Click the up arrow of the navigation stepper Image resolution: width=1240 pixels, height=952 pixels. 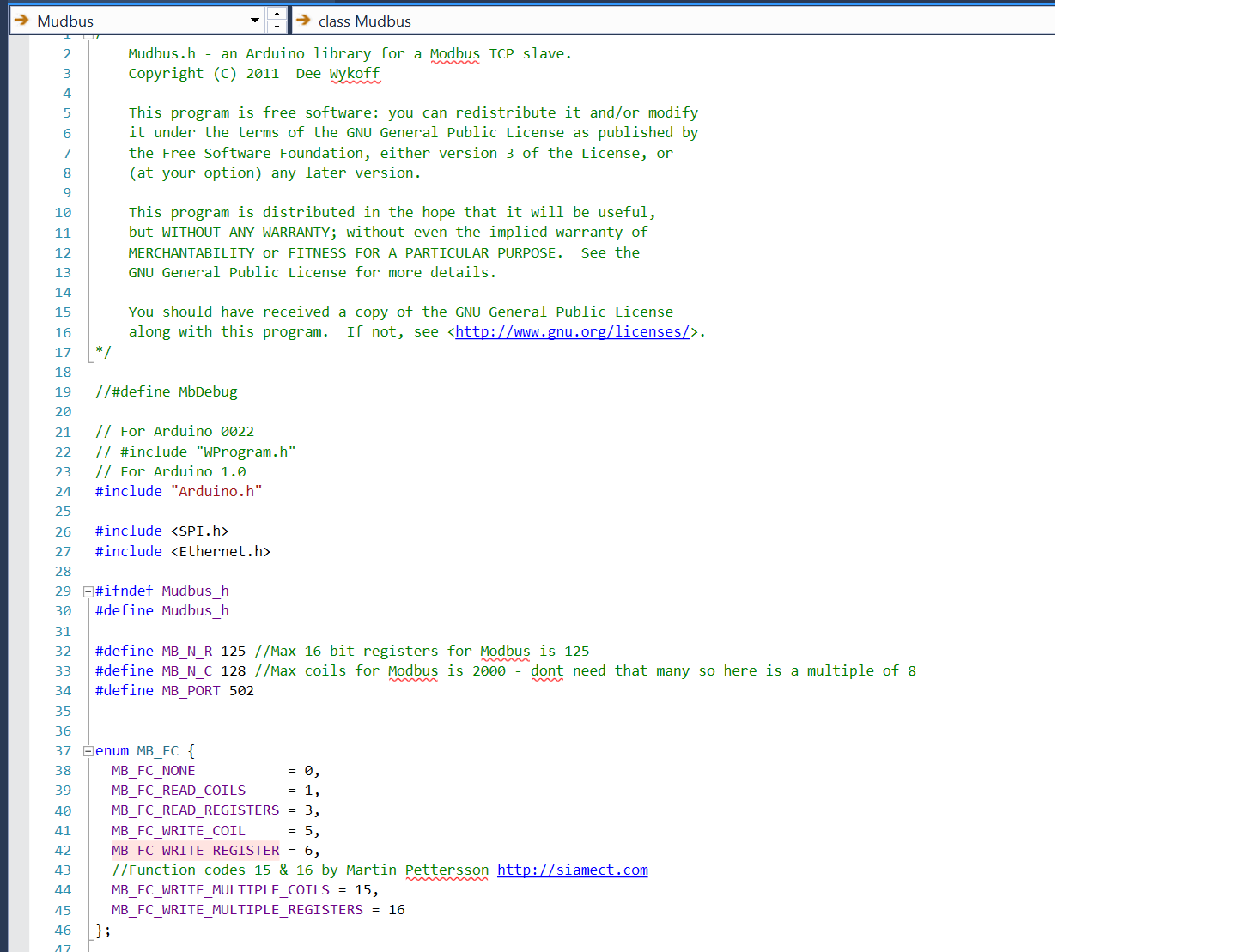pyautogui.click(x=277, y=15)
